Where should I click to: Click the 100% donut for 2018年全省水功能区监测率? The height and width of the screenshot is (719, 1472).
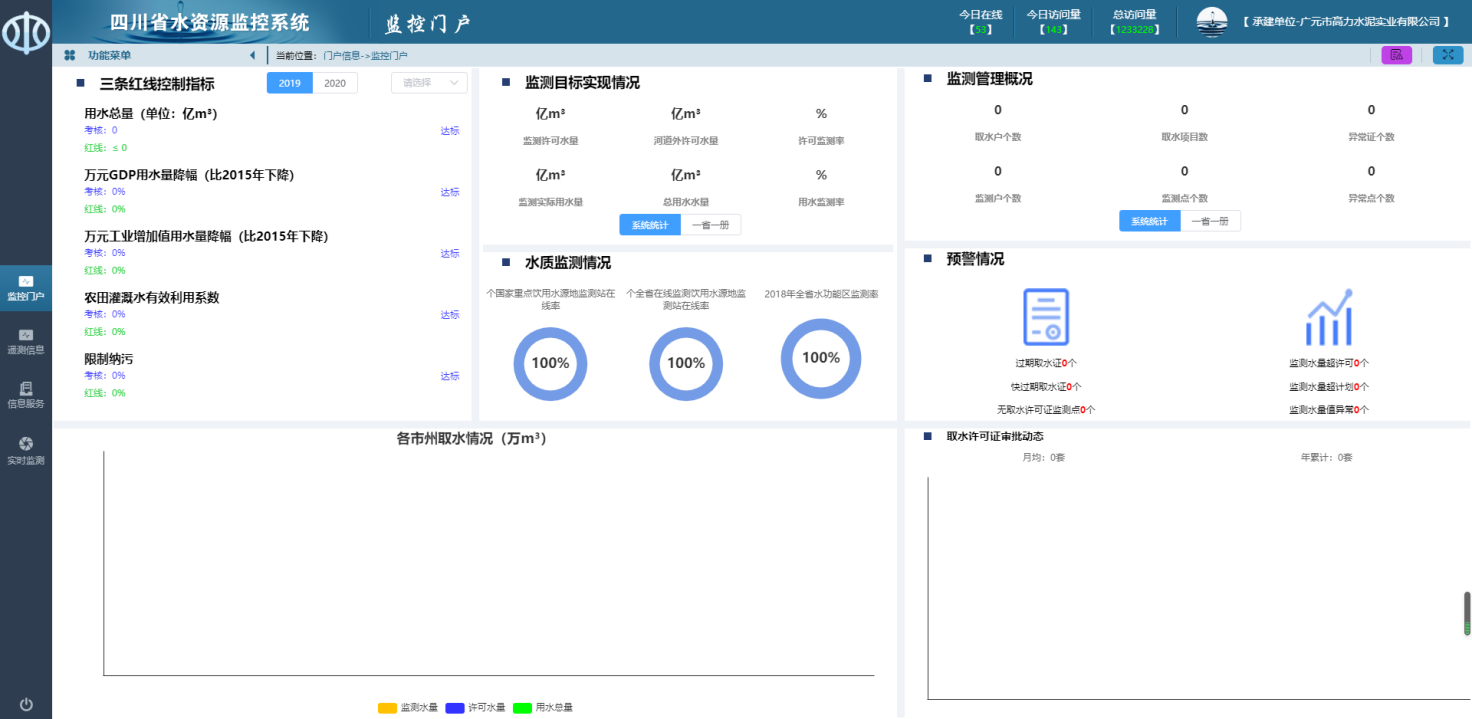[821, 358]
